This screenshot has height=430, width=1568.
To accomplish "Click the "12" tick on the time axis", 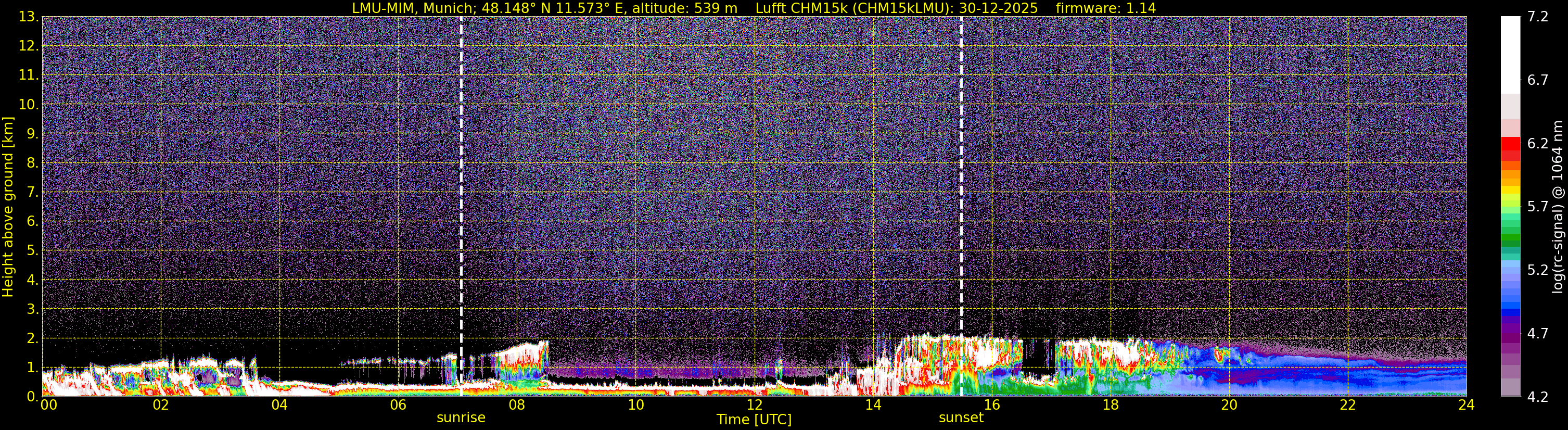I will [754, 405].
